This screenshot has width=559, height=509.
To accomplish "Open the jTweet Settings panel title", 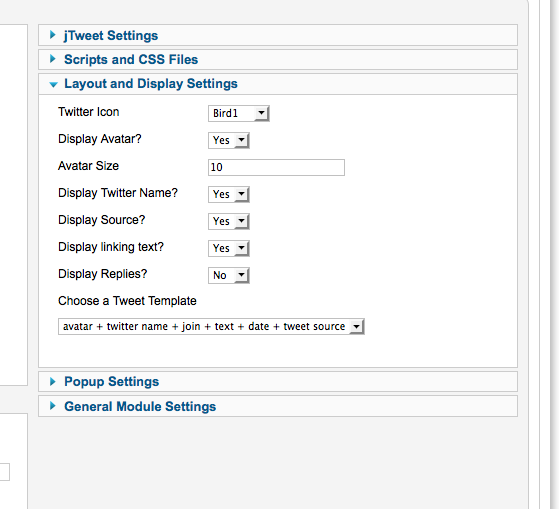I will pos(111,36).
